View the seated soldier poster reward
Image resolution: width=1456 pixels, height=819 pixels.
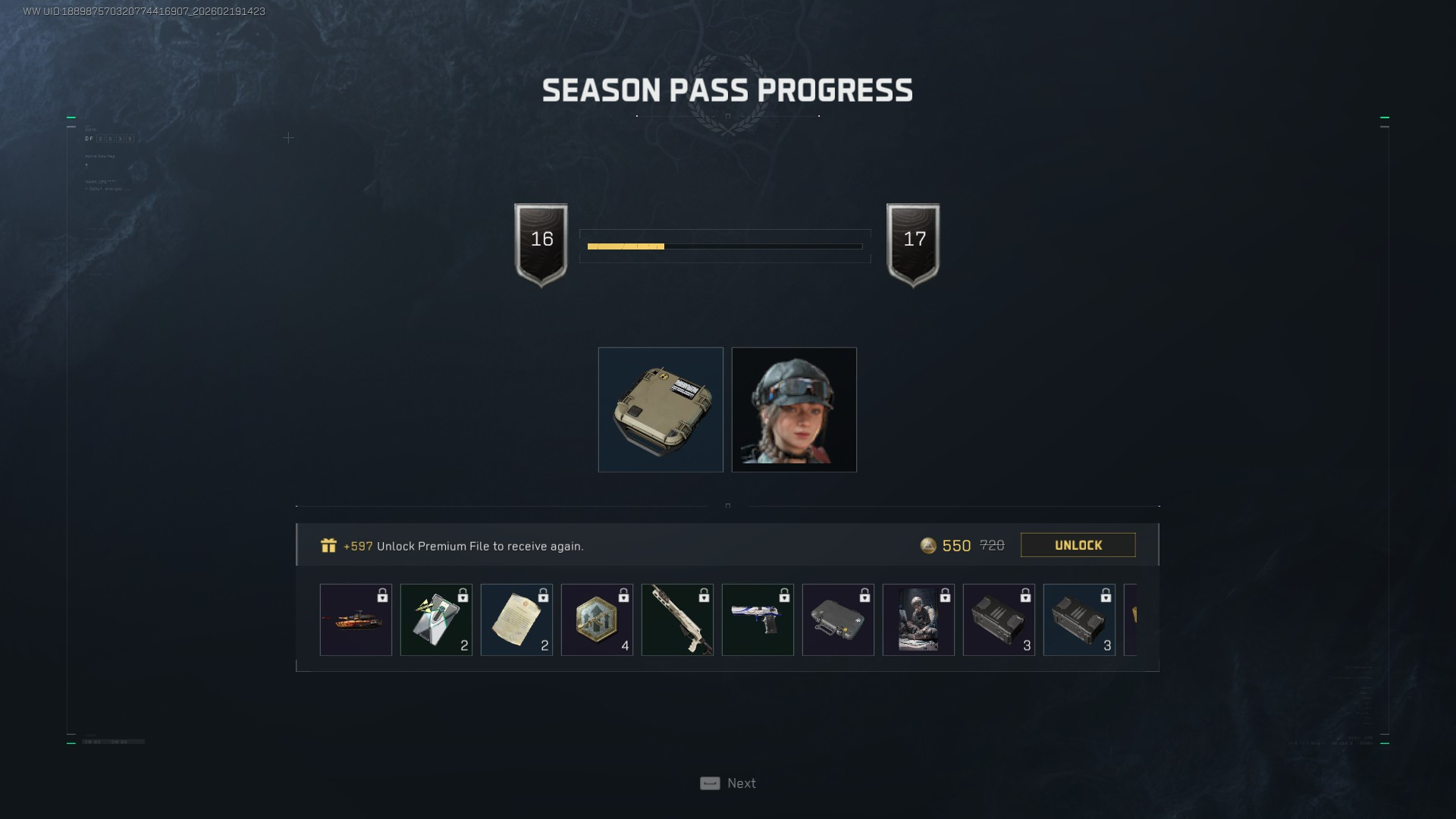click(918, 620)
